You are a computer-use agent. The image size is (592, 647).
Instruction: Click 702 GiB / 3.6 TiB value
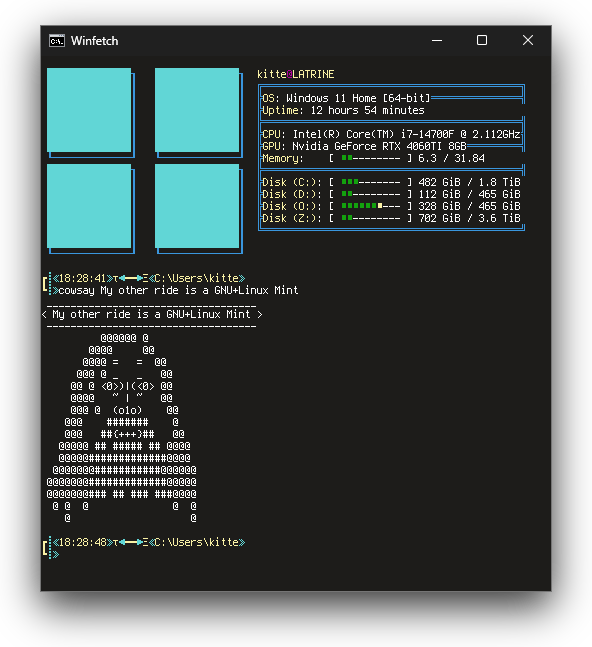point(469,218)
